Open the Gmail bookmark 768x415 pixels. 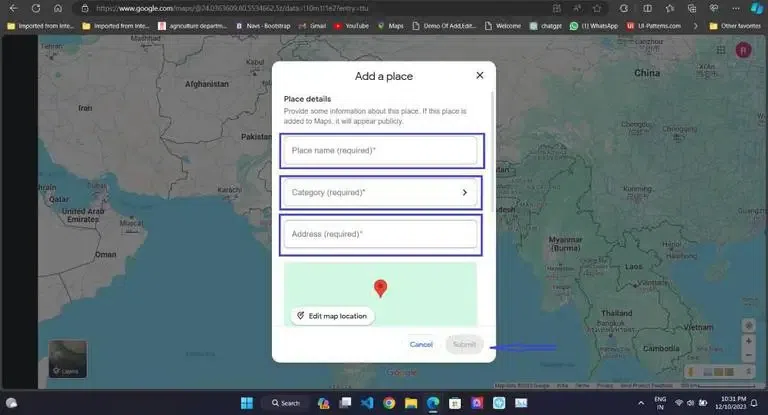[x=312, y=26]
